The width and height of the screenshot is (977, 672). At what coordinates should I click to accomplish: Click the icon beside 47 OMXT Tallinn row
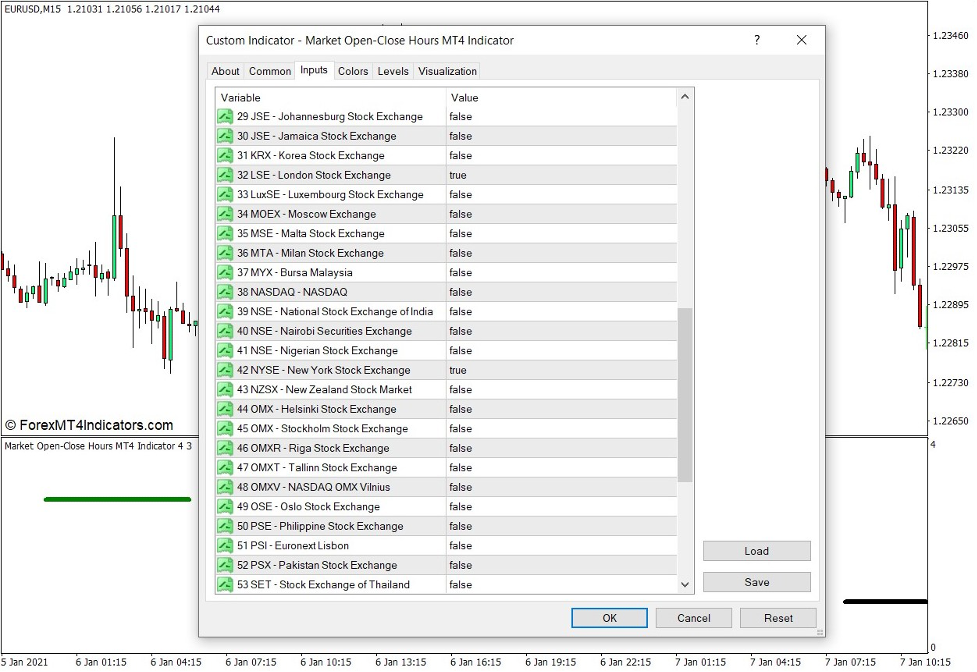[x=225, y=468]
